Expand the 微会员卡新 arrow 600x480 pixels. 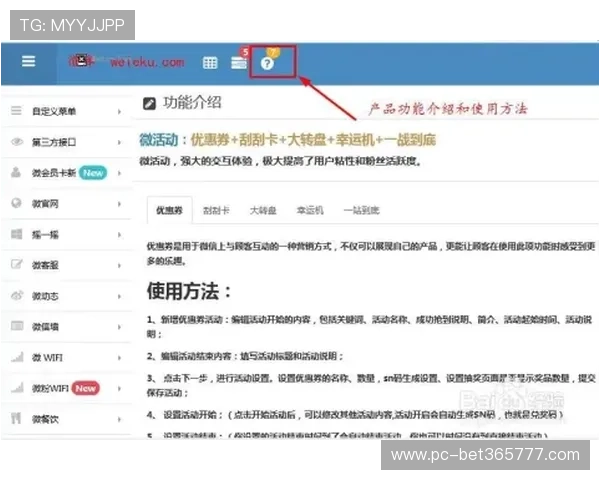tap(119, 173)
